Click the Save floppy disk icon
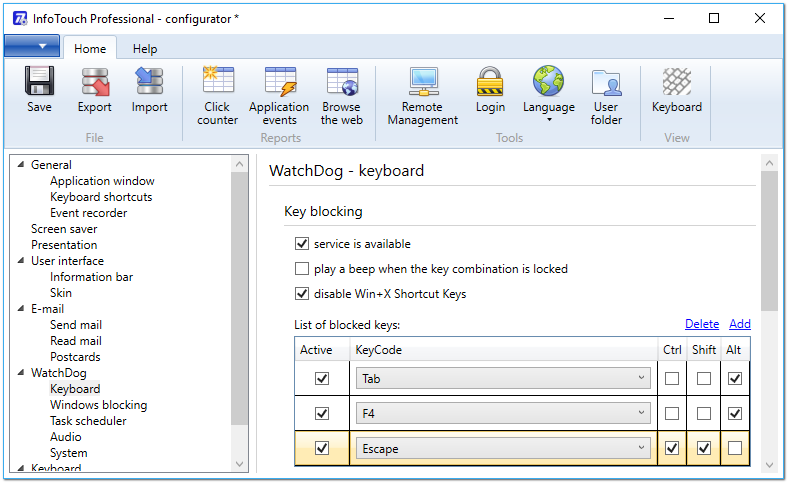Image resolution: width=788 pixels, height=483 pixels. (39, 81)
